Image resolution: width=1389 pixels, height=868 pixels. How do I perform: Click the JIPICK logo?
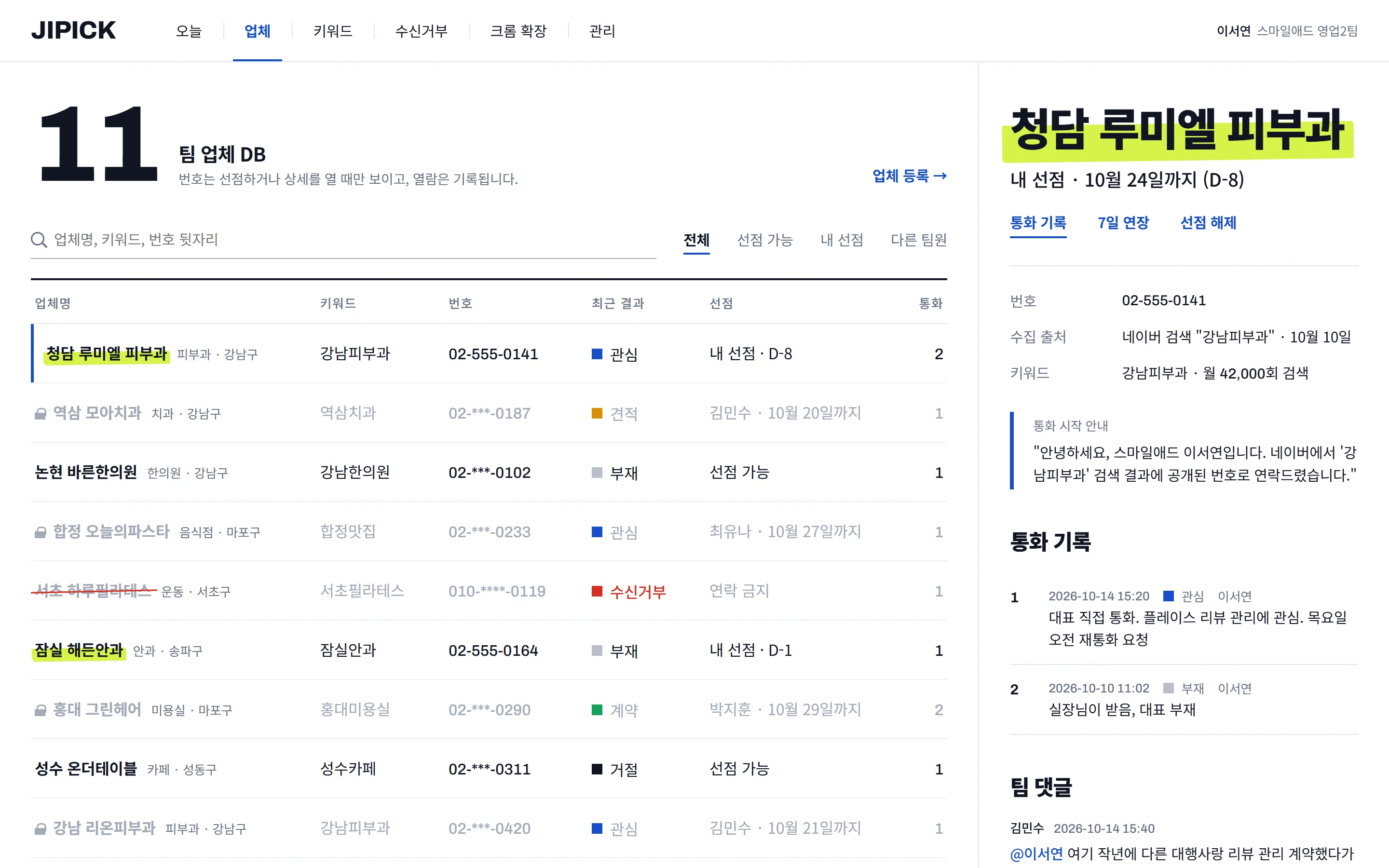click(73, 30)
